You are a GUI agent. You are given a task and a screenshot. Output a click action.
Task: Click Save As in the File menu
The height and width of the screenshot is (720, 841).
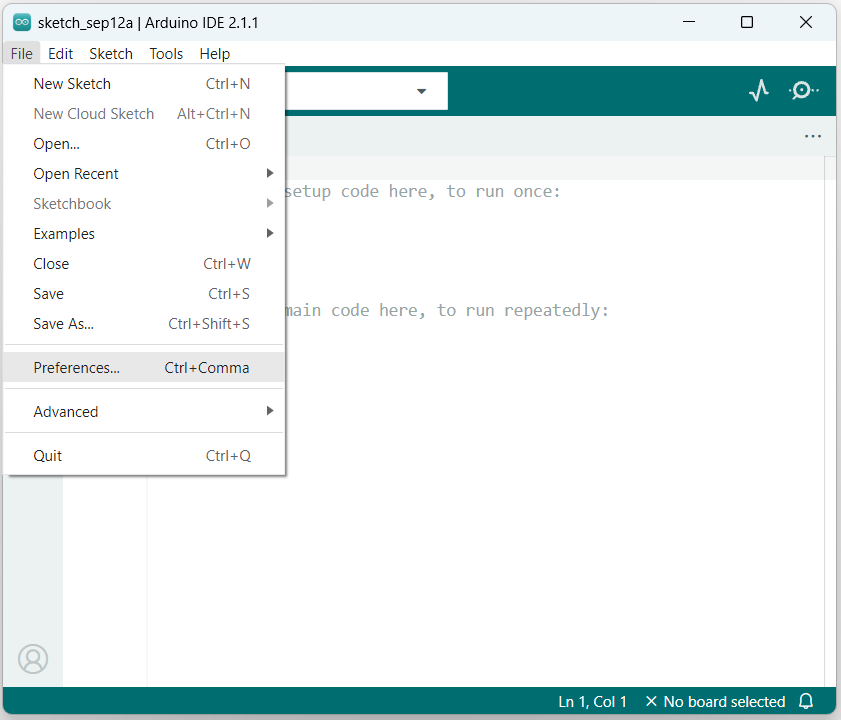62,323
